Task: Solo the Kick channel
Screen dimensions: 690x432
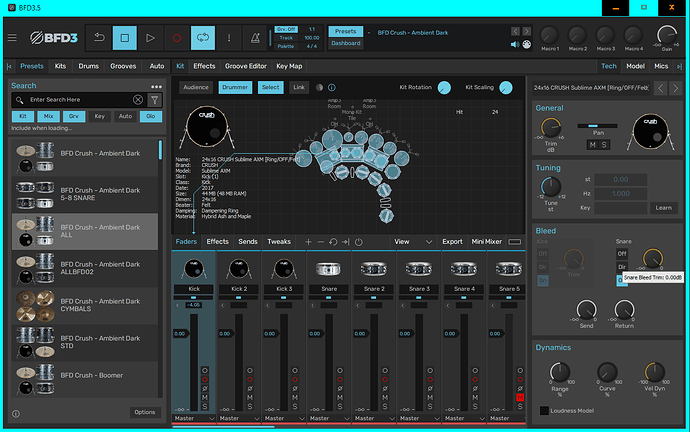Action: tap(205, 406)
